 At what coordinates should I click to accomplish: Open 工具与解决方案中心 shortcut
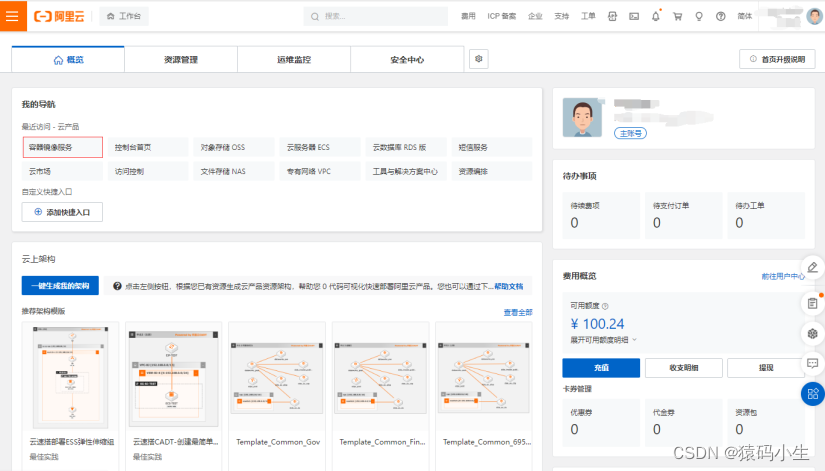point(406,172)
